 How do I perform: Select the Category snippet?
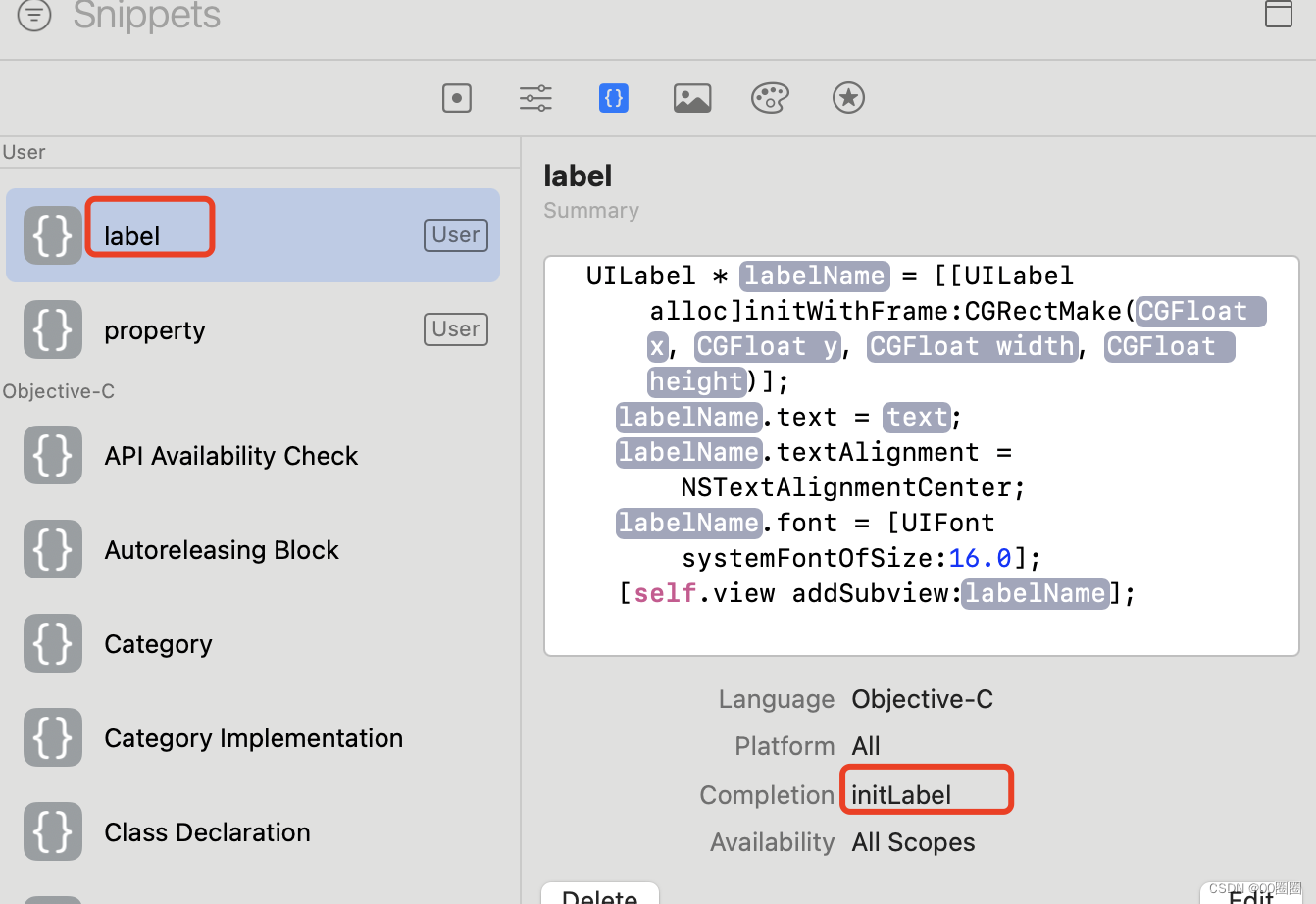[158, 643]
